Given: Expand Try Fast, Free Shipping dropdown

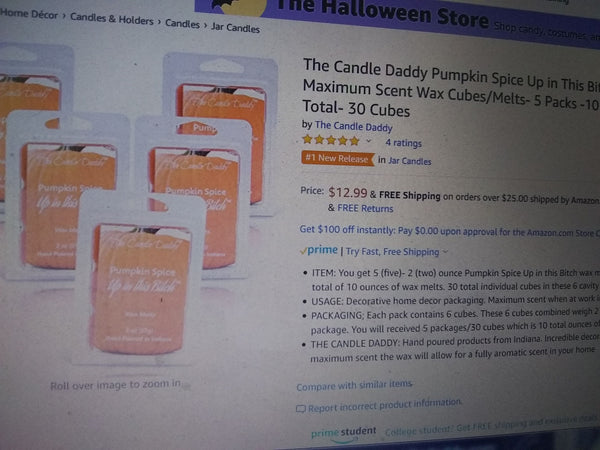Looking at the screenshot, I should coord(396,251).
